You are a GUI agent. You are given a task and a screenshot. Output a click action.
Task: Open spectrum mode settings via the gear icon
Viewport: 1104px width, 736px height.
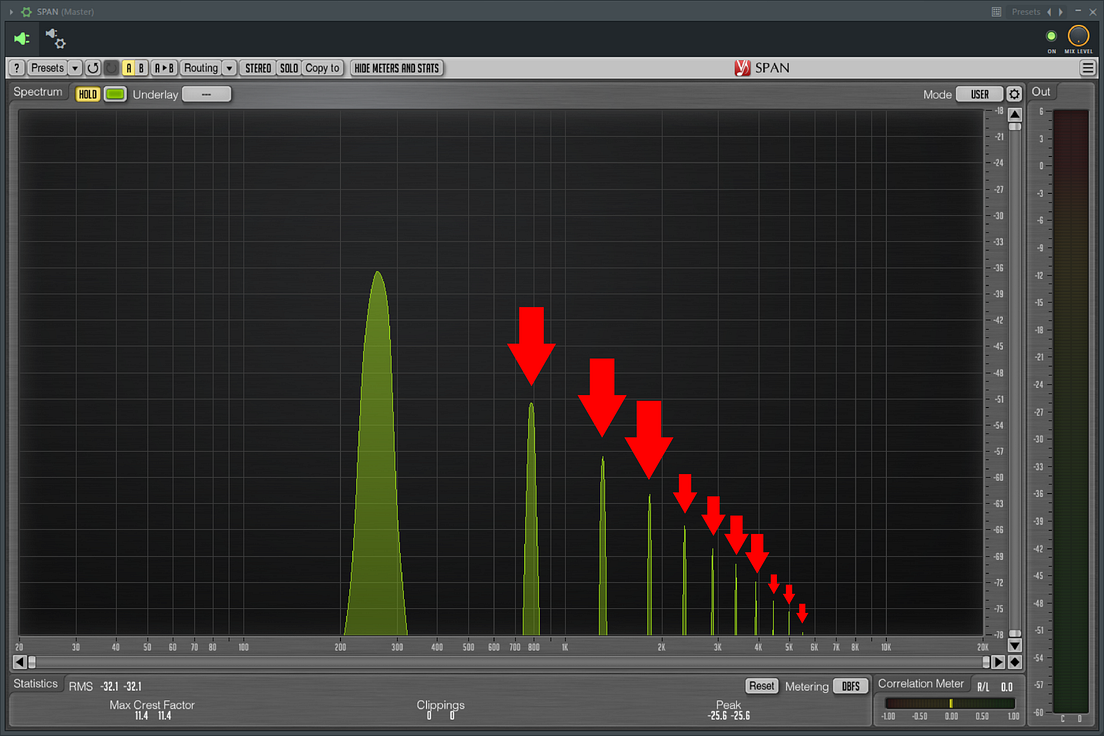pos(1014,92)
